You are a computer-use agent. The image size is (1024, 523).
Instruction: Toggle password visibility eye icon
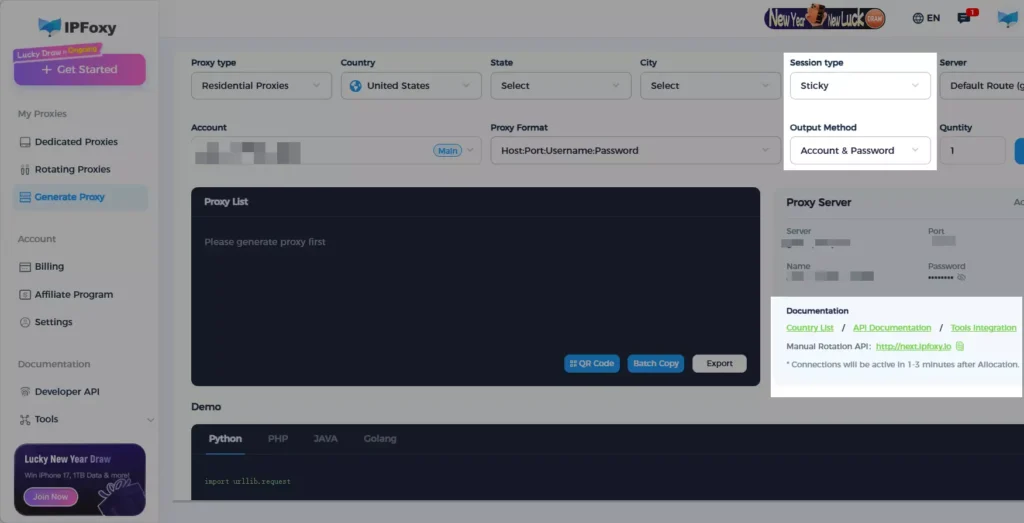click(961, 278)
